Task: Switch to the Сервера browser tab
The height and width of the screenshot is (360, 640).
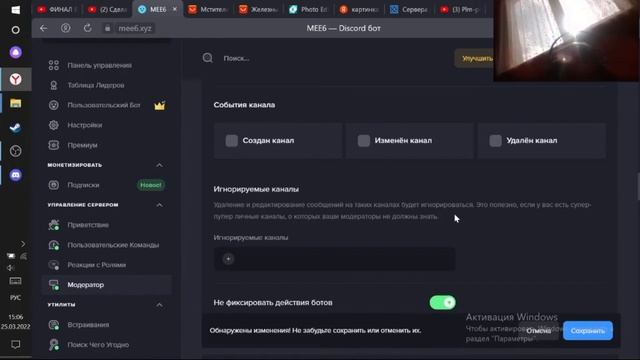Action: (x=409, y=9)
